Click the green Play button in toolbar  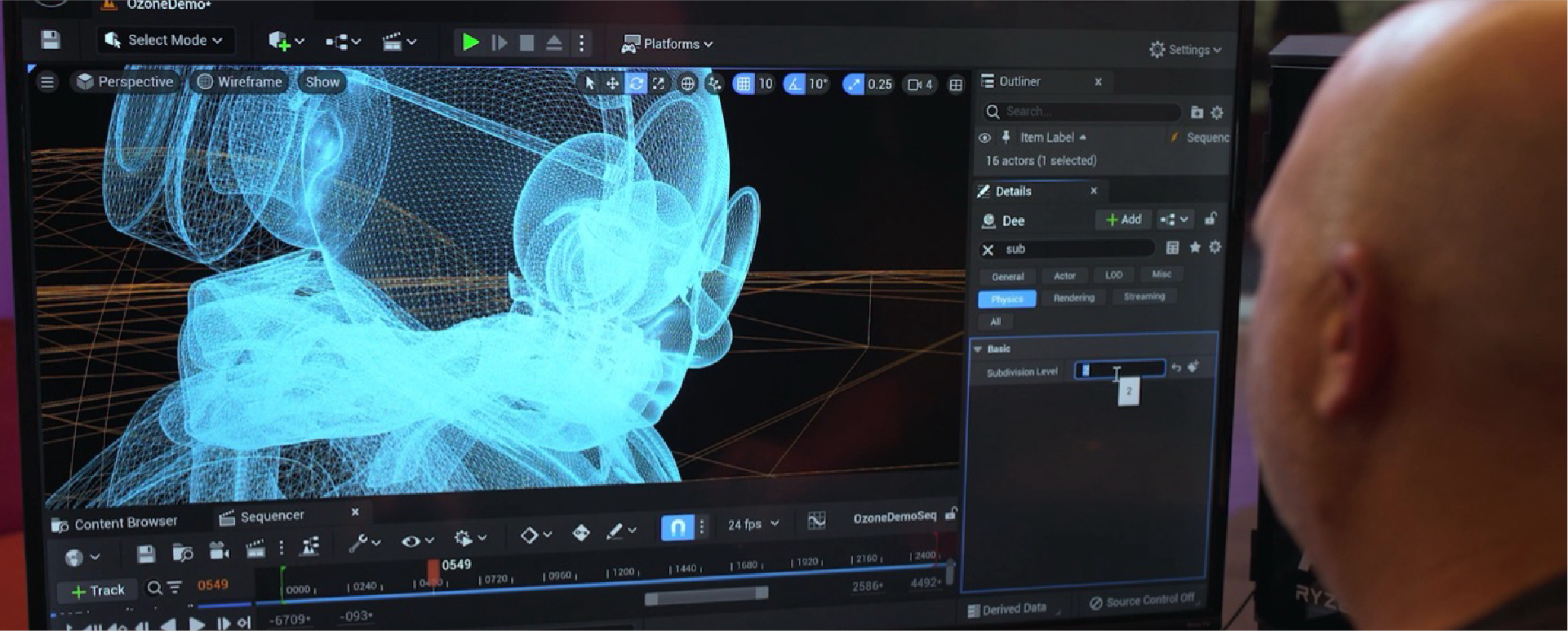pos(470,42)
